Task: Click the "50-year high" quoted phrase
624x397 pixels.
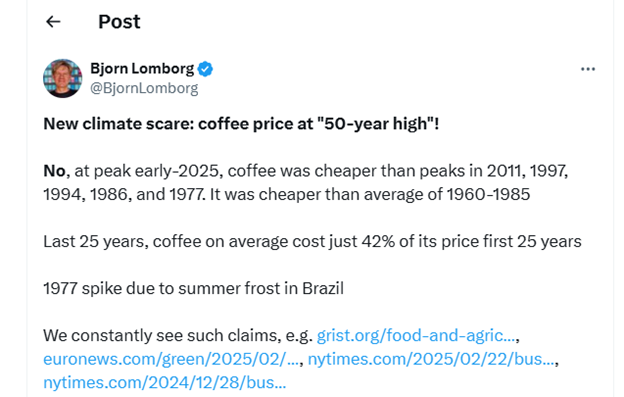Action: pos(376,124)
